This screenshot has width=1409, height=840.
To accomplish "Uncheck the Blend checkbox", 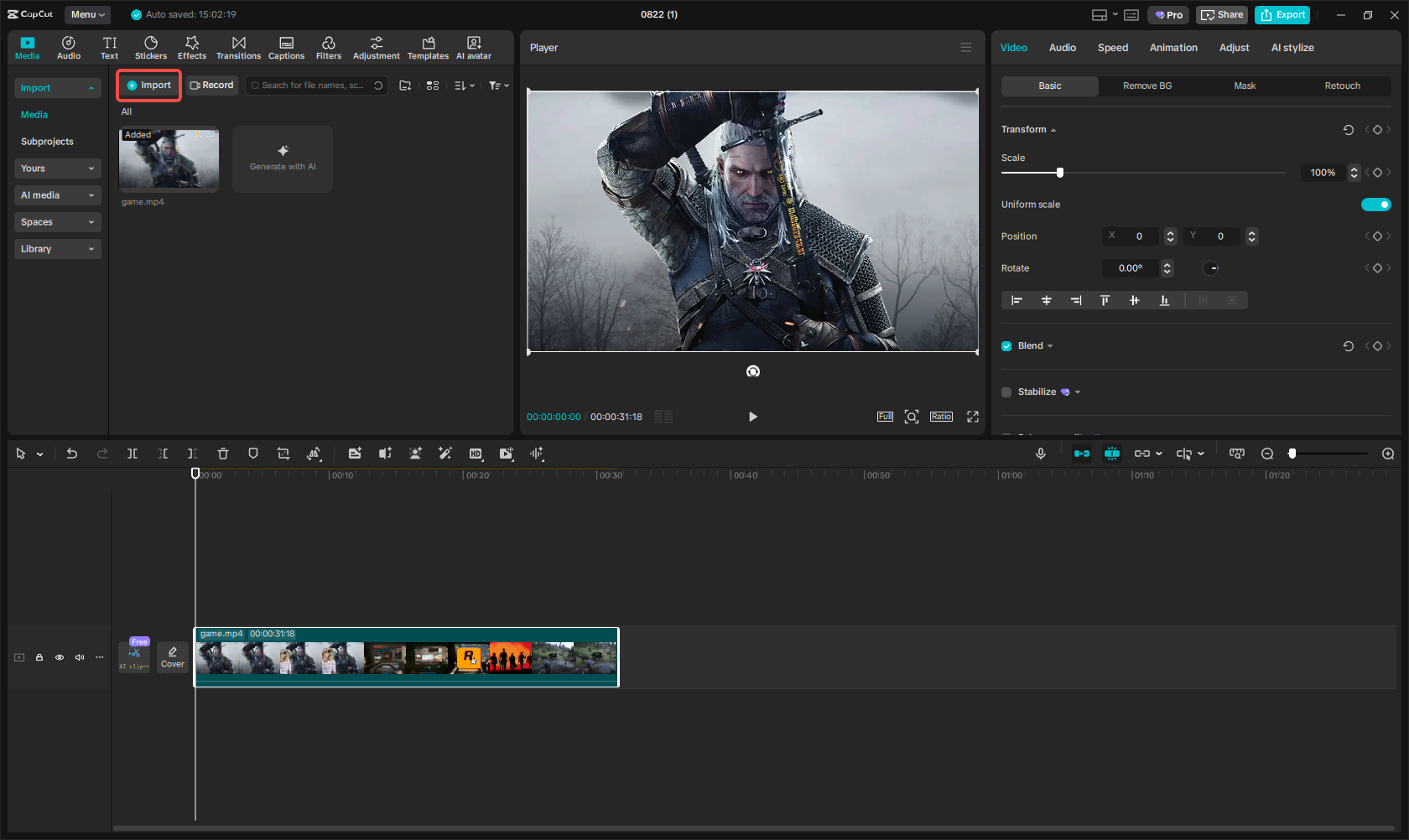I will click(x=1006, y=346).
